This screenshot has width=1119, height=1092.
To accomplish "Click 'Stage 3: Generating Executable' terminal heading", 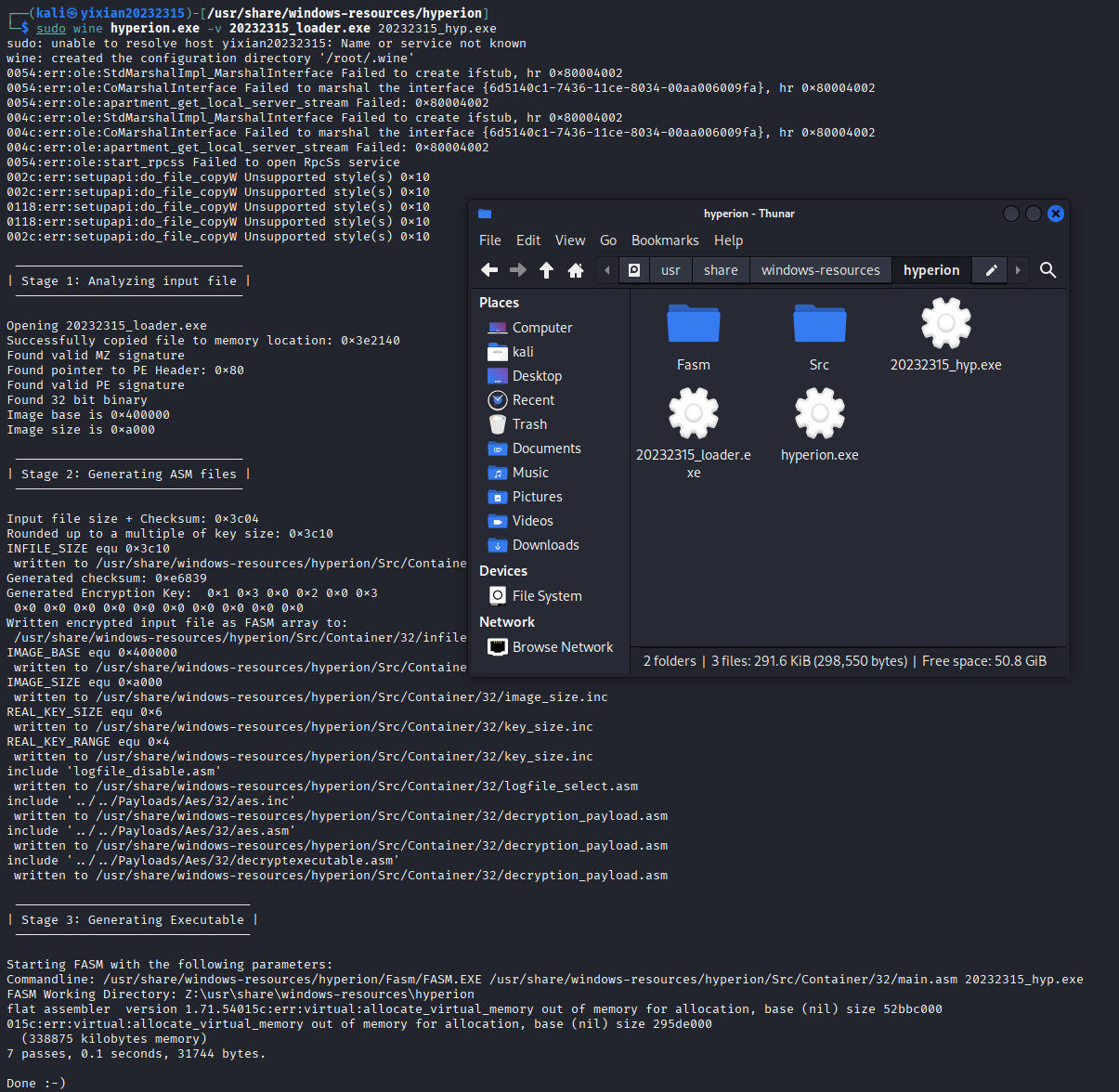I will 133,920.
